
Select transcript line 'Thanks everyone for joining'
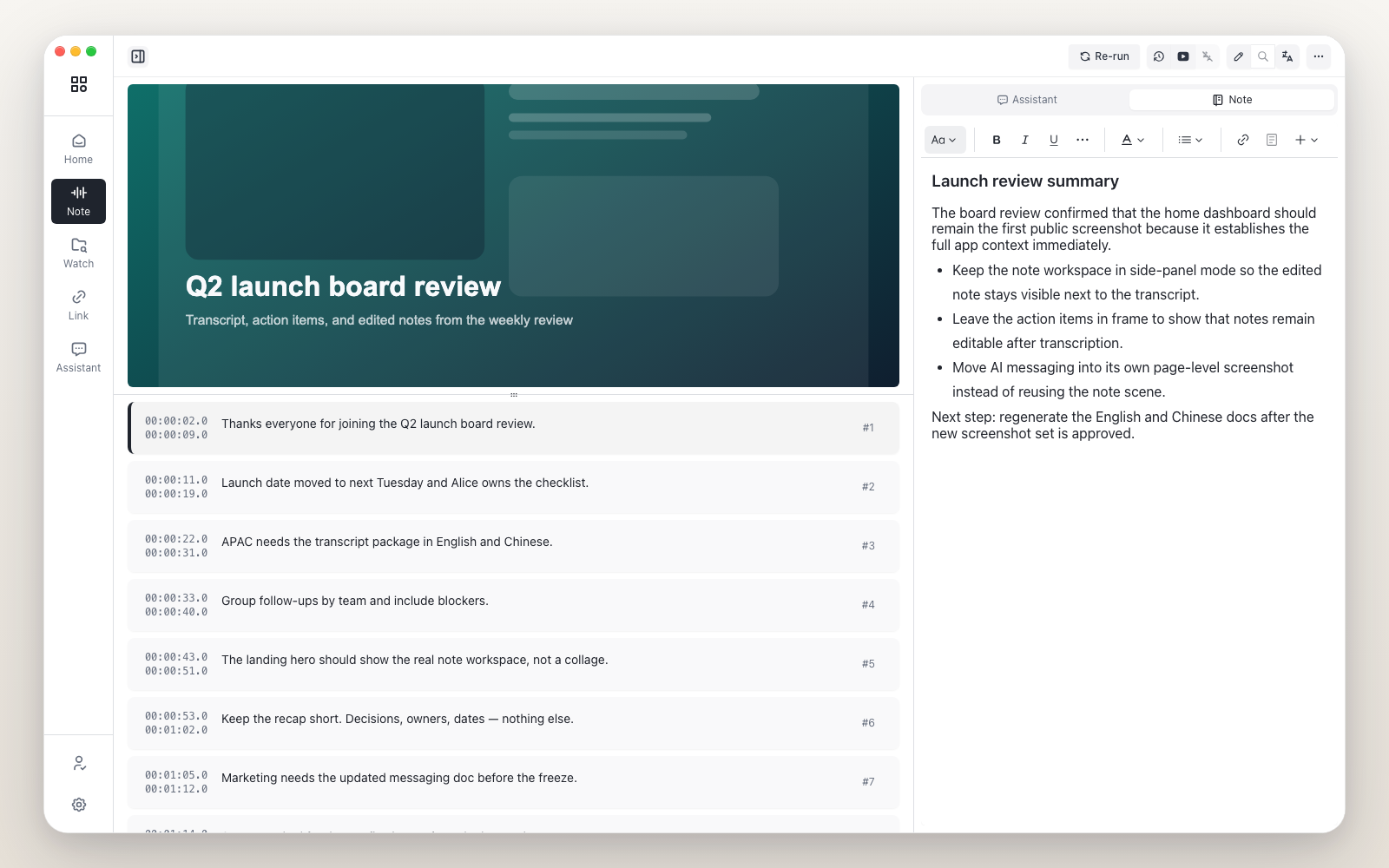(x=514, y=428)
